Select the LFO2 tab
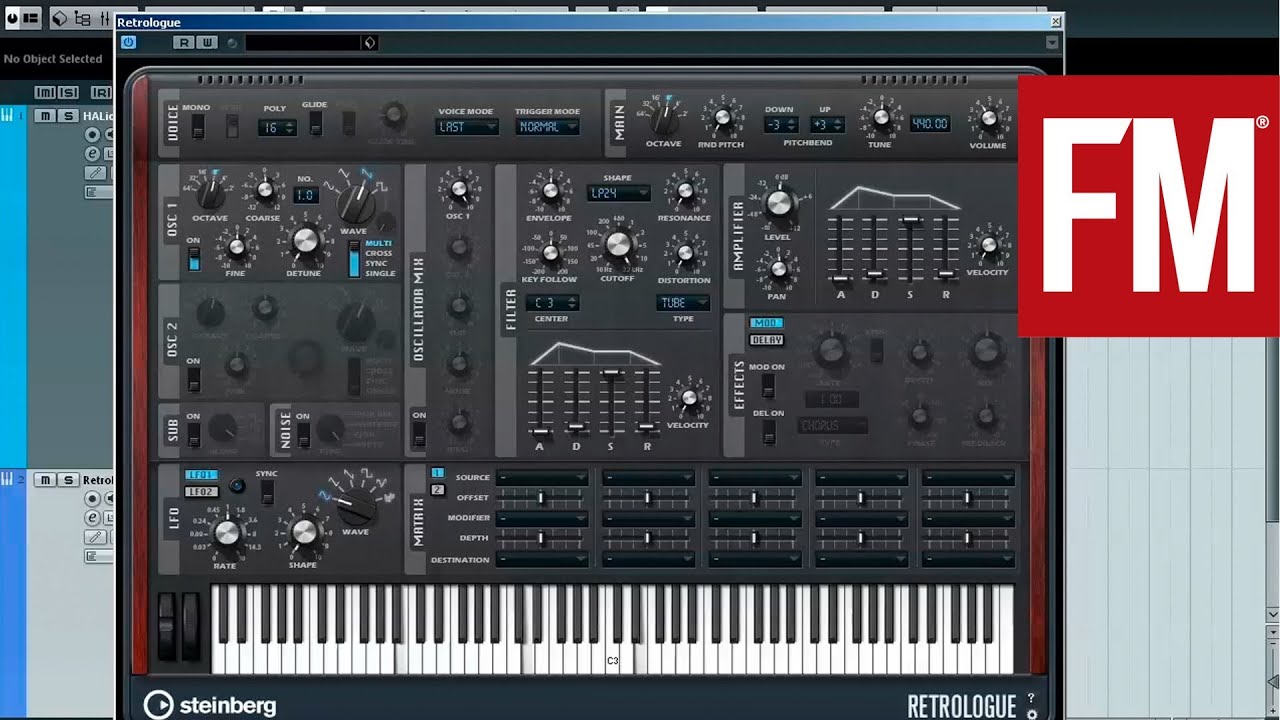 (x=201, y=491)
